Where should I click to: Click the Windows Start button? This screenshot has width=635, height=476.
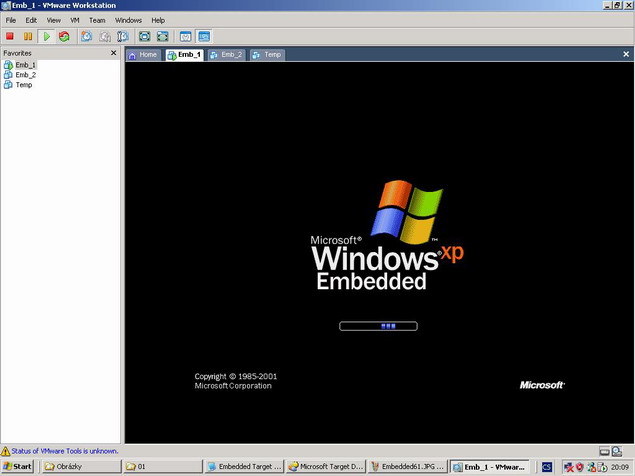(x=17, y=467)
